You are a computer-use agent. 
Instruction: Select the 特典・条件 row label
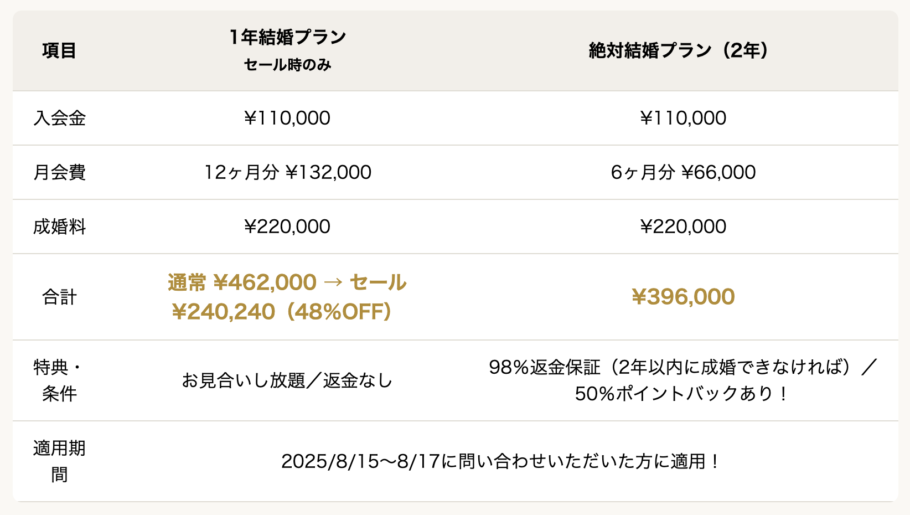coord(59,380)
